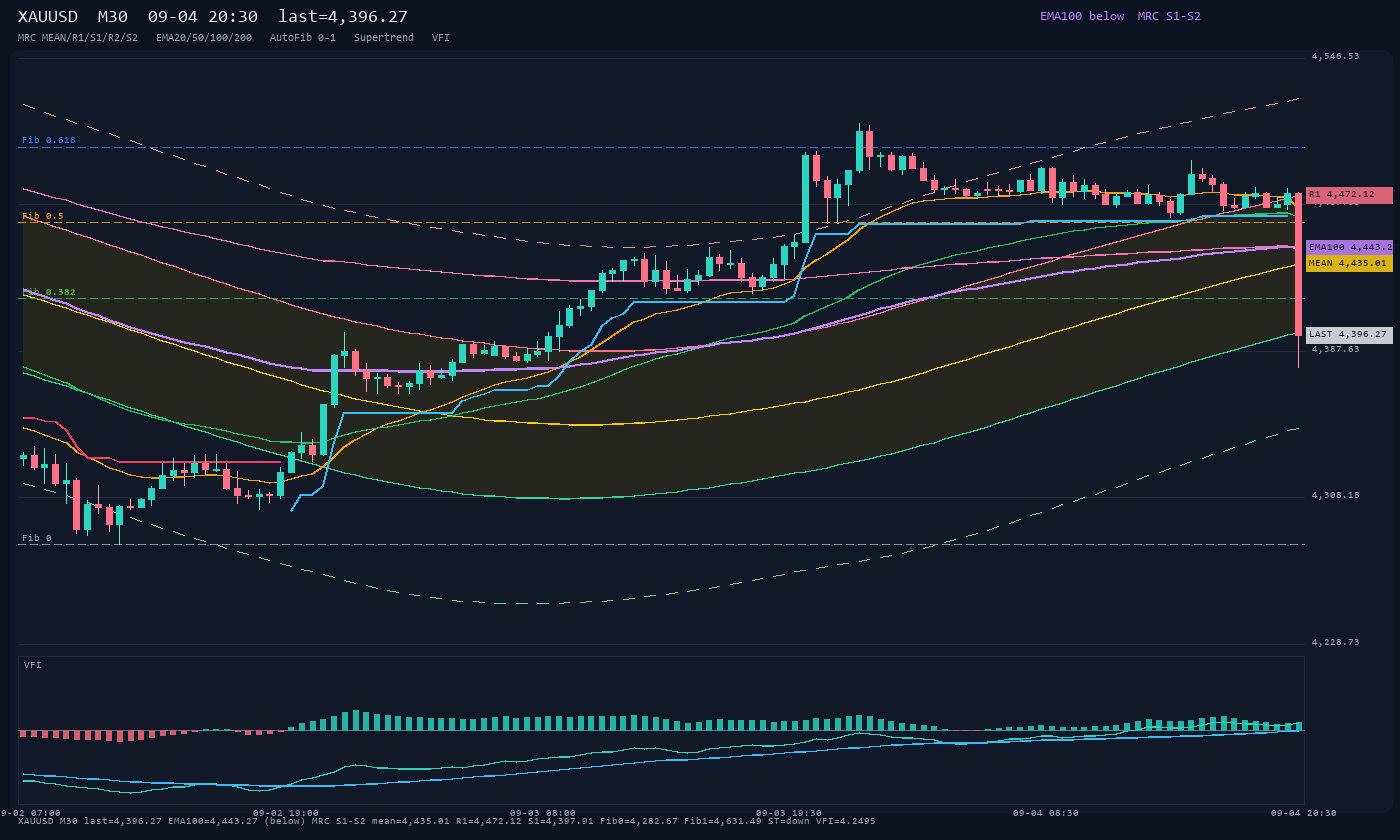Click the XAUUSD symbol in the chart title
The image size is (1400, 840).
[x=48, y=17]
